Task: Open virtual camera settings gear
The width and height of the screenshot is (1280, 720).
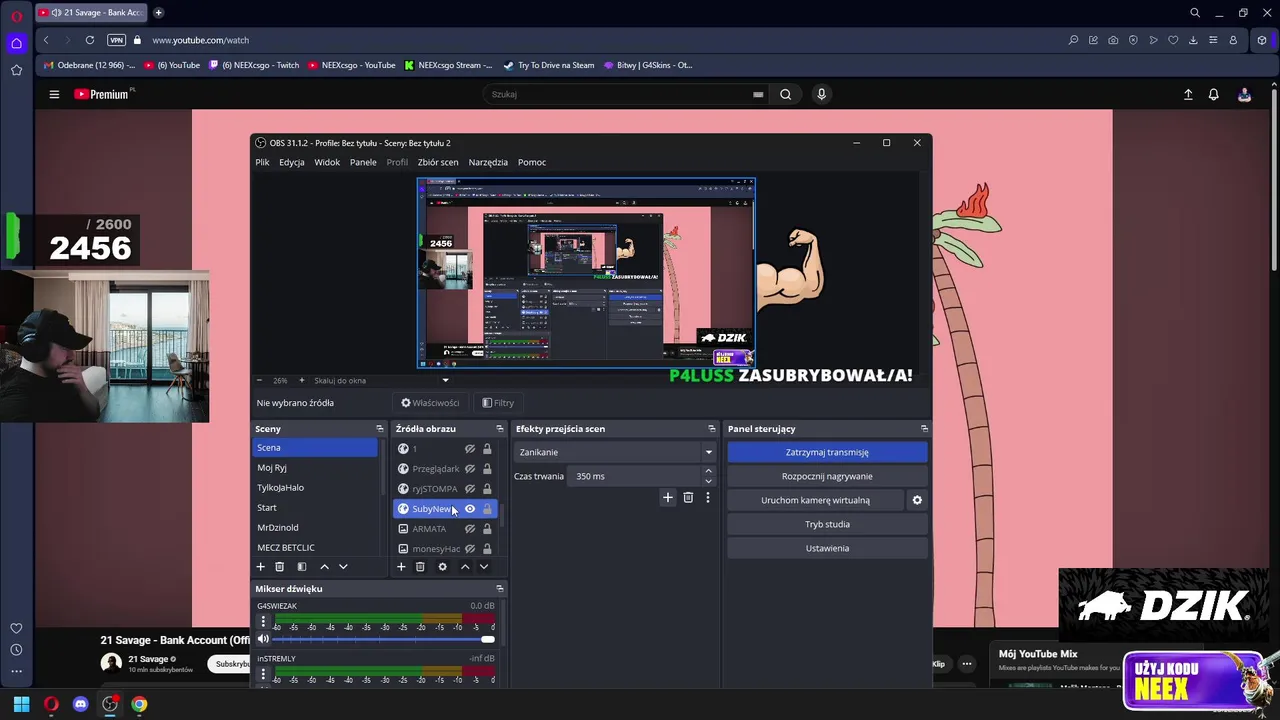Action: [x=917, y=500]
